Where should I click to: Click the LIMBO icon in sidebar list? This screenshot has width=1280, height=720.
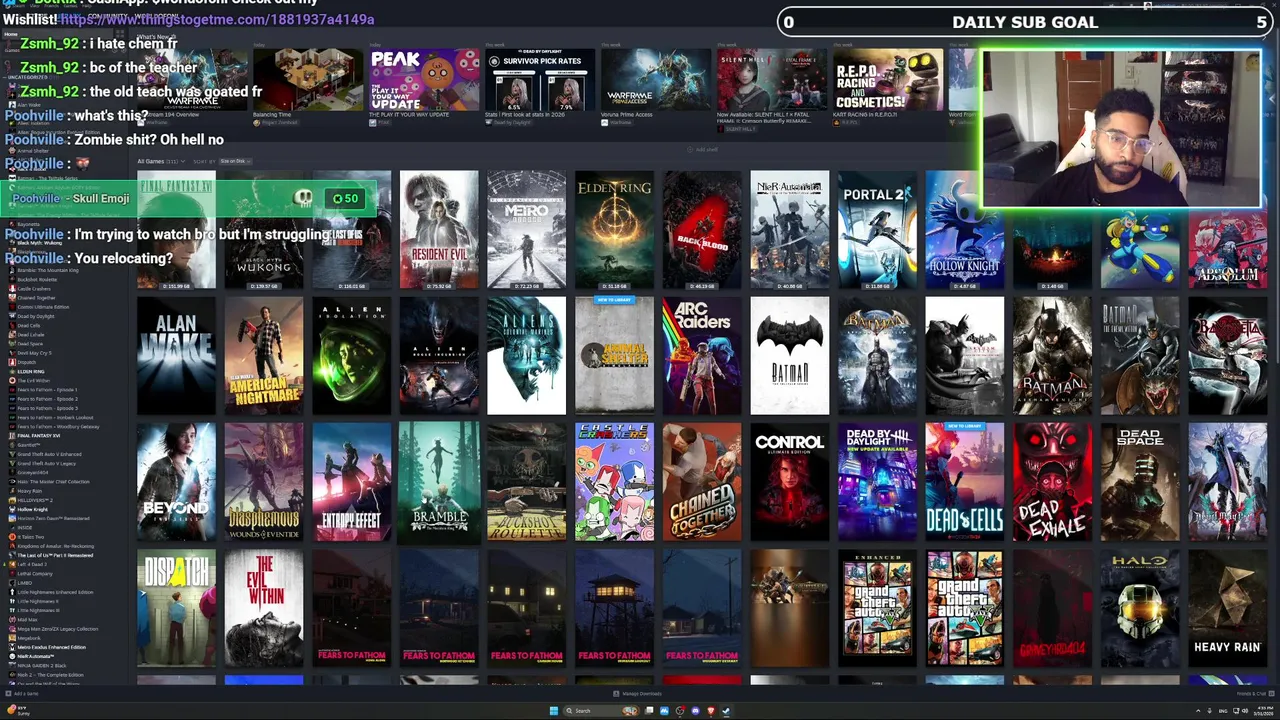coord(12,583)
